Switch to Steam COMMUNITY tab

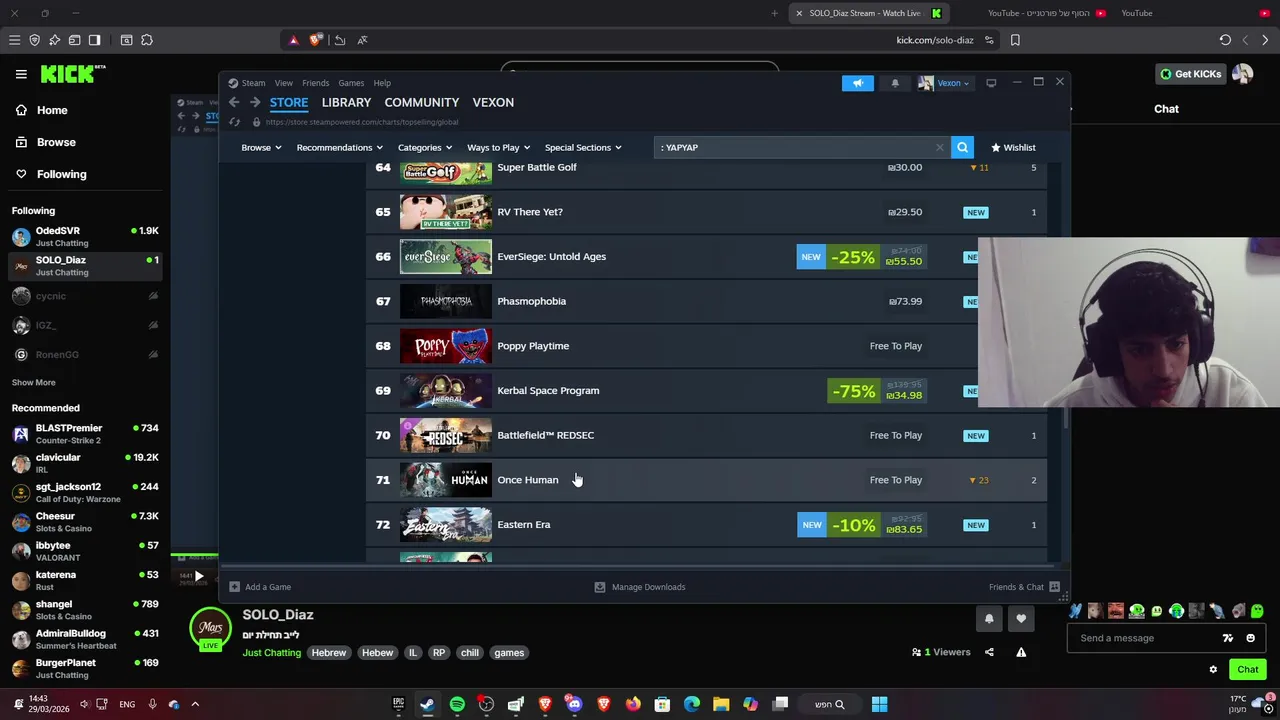pos(422,102)
